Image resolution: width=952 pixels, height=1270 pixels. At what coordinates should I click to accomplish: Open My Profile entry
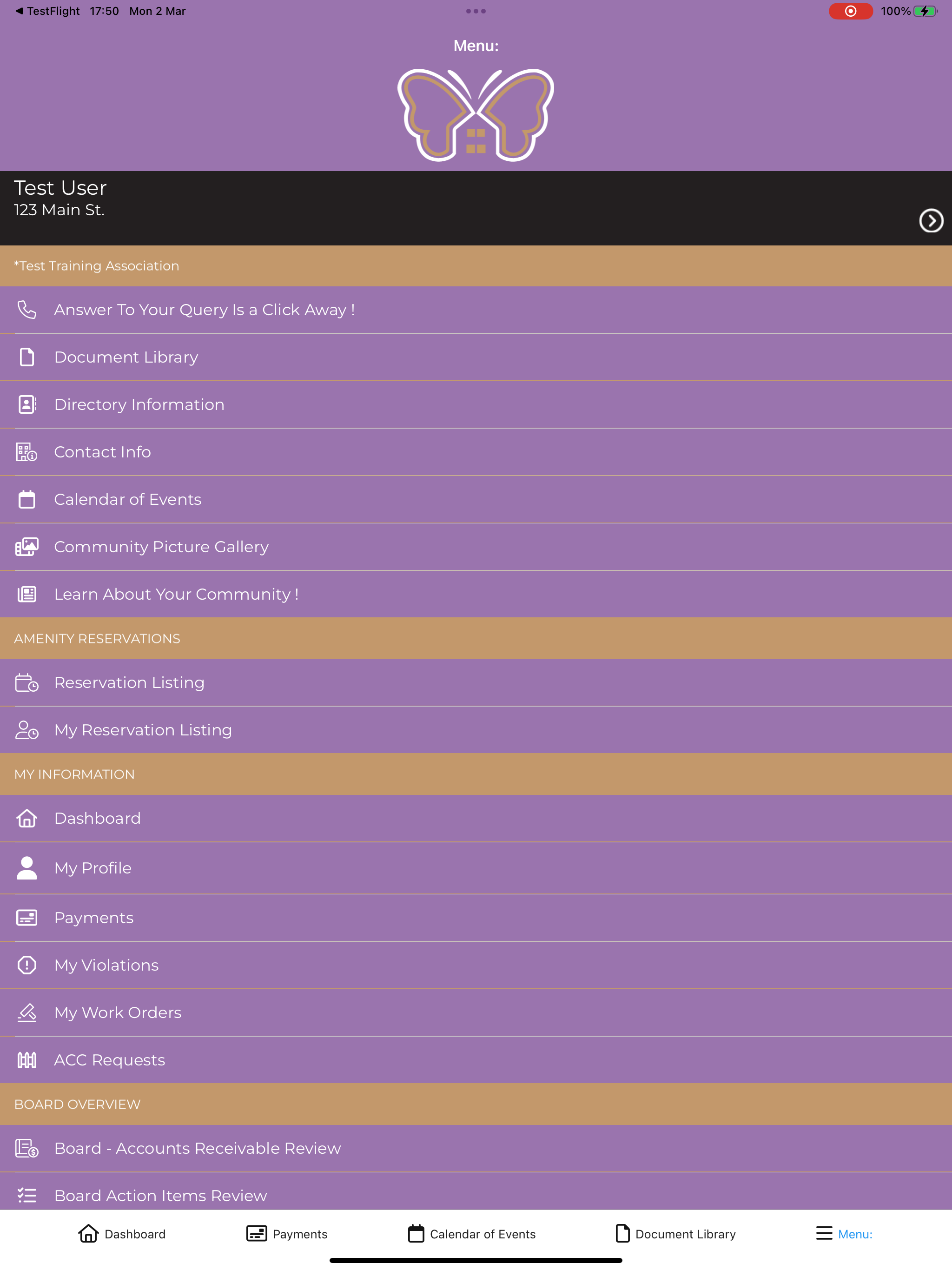476,867
